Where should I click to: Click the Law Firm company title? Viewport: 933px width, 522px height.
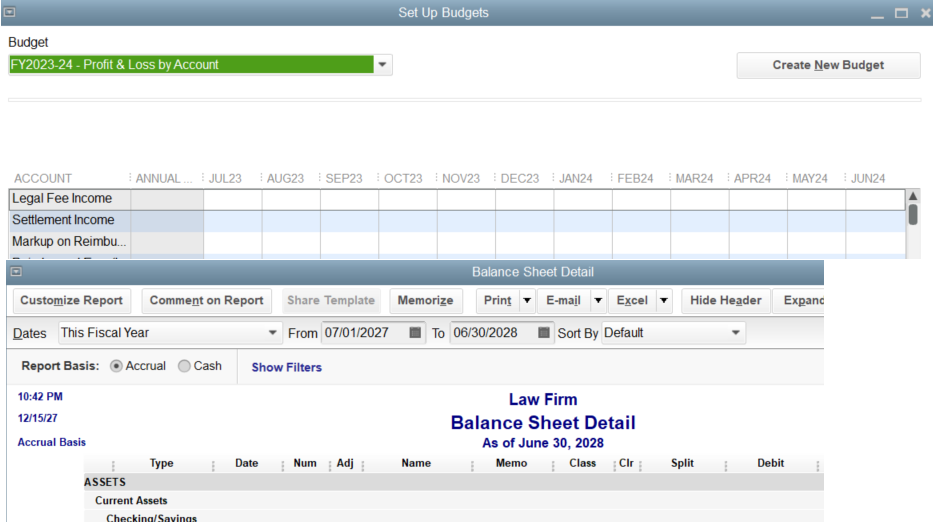(543, 399)
